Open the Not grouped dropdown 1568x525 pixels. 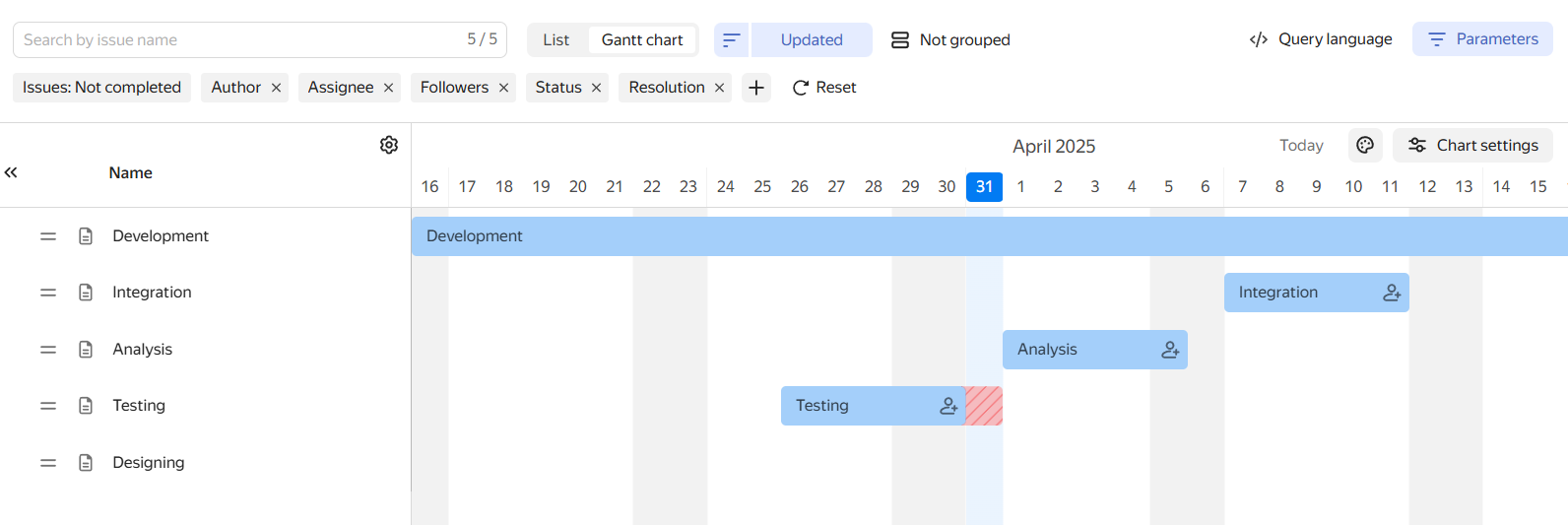(951, 40)
